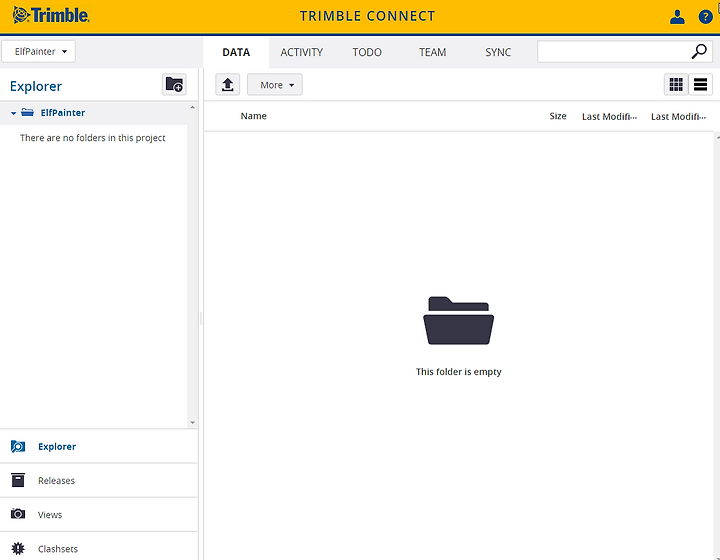Click the folder tree scroll down arrow
The width and height of the screenshot is (720, 560).
pyautogui.click(x=192, y=422)
